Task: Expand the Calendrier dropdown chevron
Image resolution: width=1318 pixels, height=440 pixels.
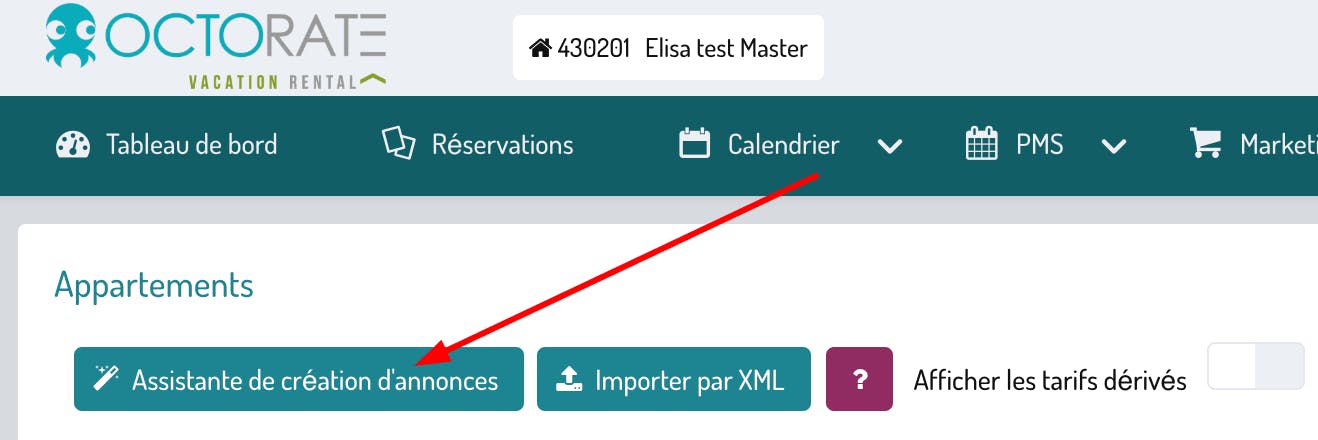Action: [x=890, y=146]
